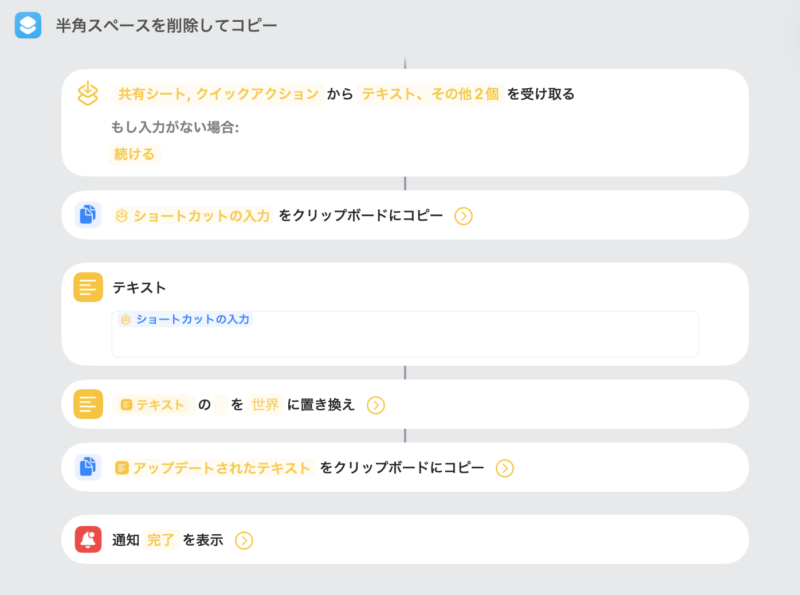The width and height of the screenshot is (800, 595).
Task: Click the 世界 replacement value field
Action: (265, 405)
